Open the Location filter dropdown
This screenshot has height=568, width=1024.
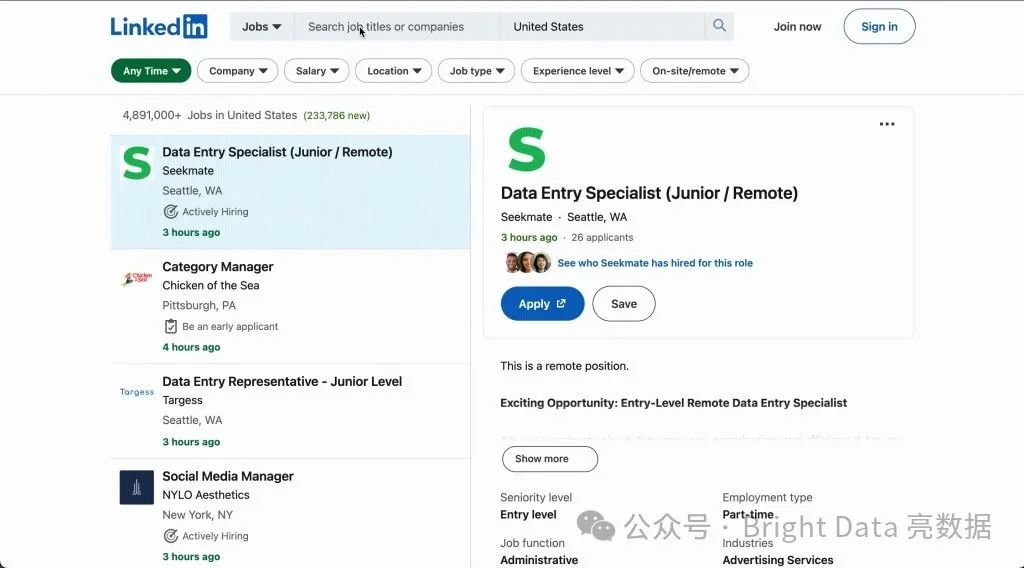393,71
